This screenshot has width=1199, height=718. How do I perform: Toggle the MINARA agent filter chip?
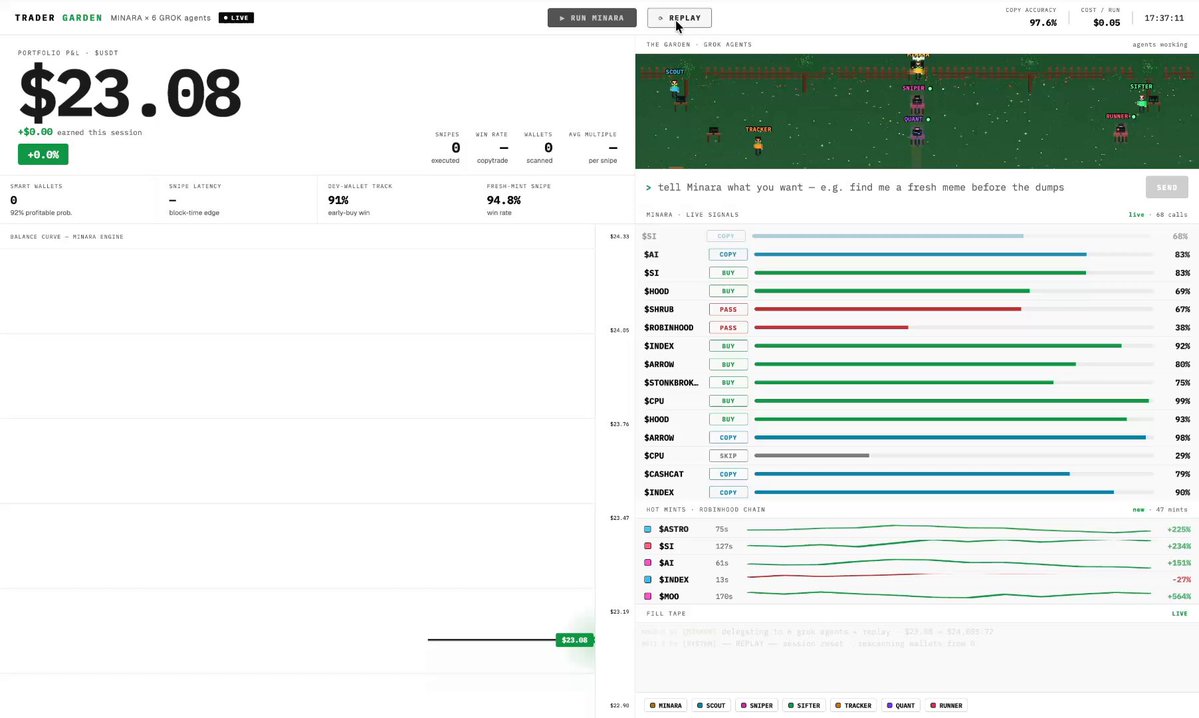[x=666, y=706]
